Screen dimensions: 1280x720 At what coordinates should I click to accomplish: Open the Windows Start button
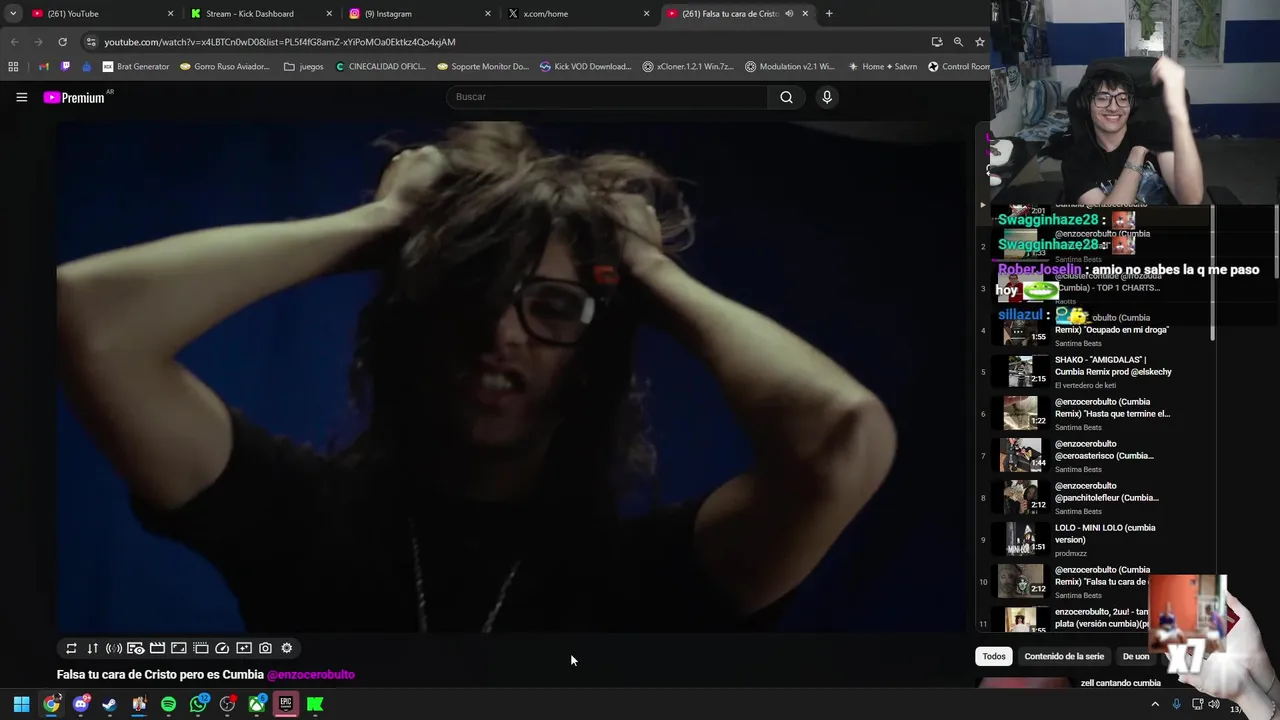tap(21, 704)
